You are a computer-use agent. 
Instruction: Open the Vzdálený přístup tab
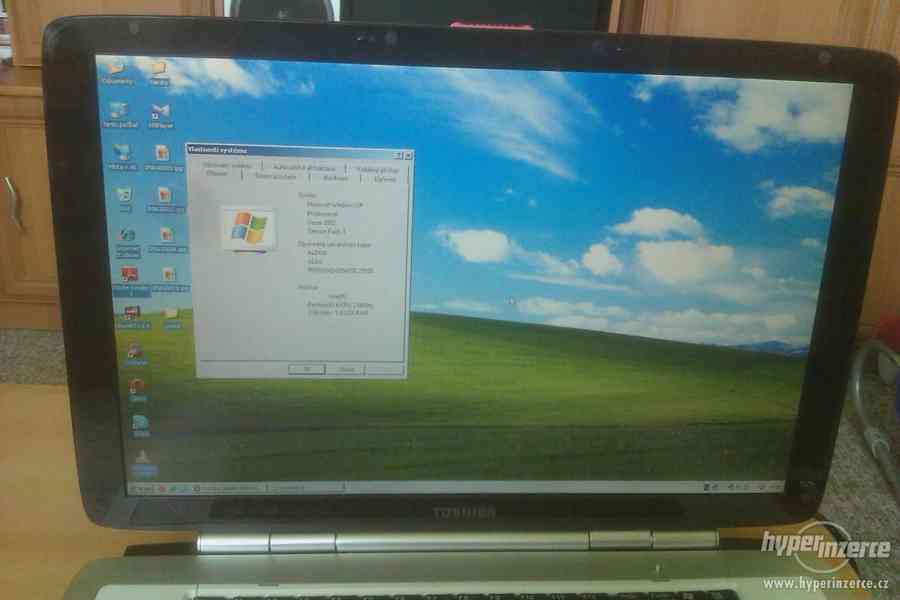tap(377, 170)
